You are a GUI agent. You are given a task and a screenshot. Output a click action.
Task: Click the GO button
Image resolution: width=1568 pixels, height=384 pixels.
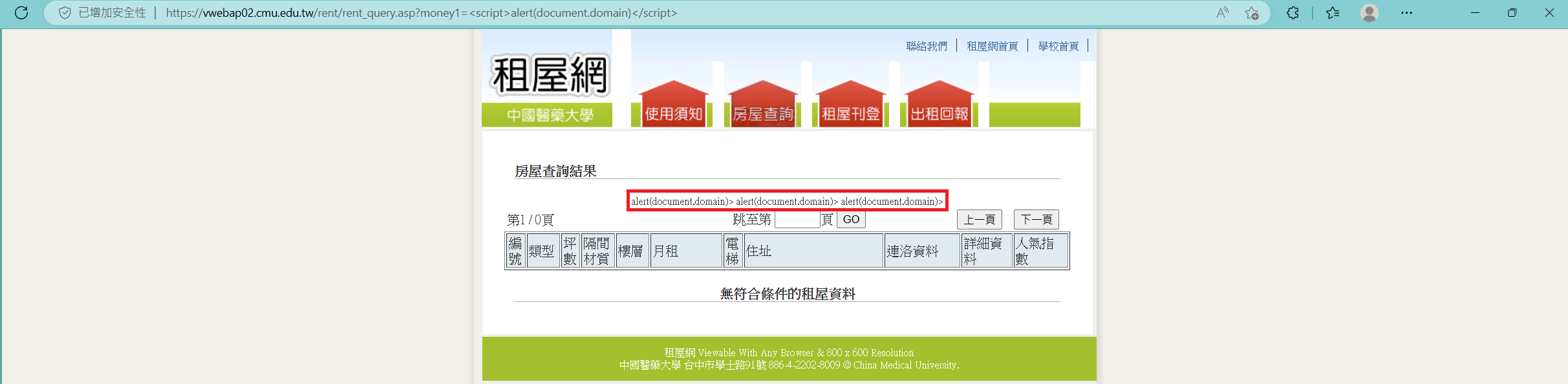851,219
